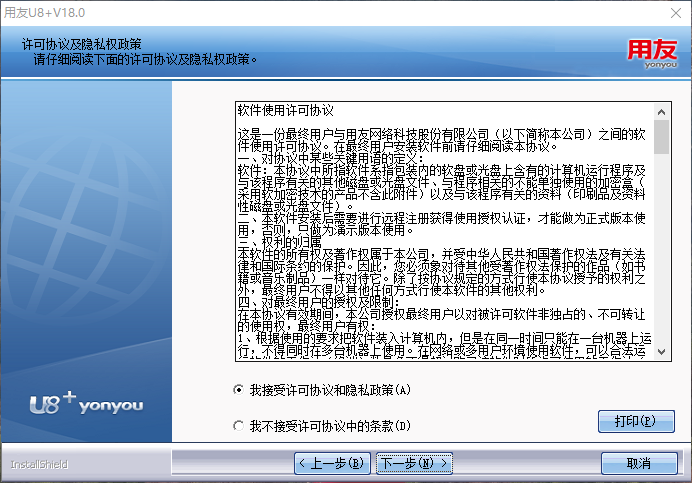Cancel installation with the 取消 button
692x483 pixels.
click(639, 463)
